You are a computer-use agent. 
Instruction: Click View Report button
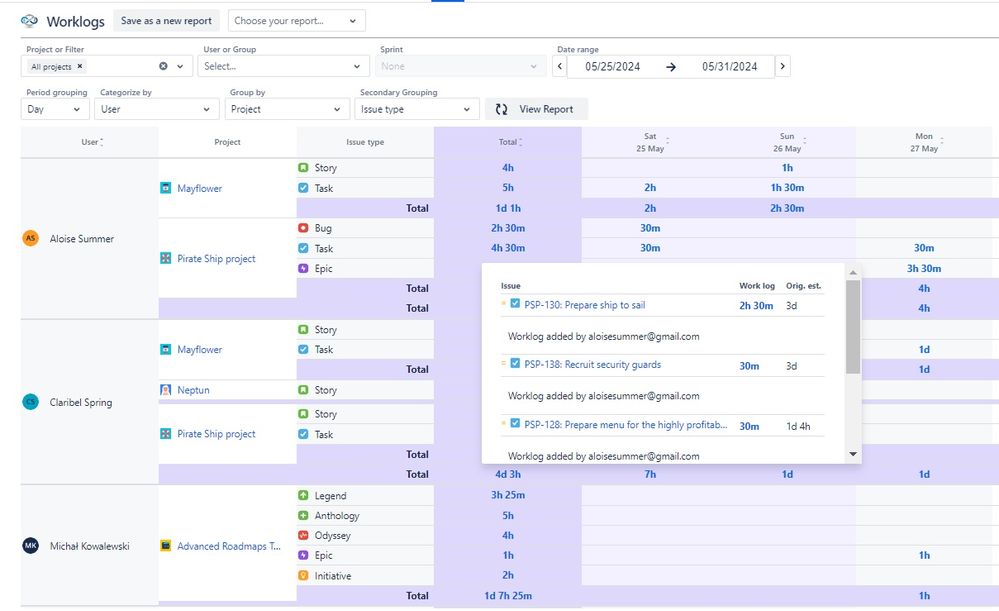pos(536,109)
